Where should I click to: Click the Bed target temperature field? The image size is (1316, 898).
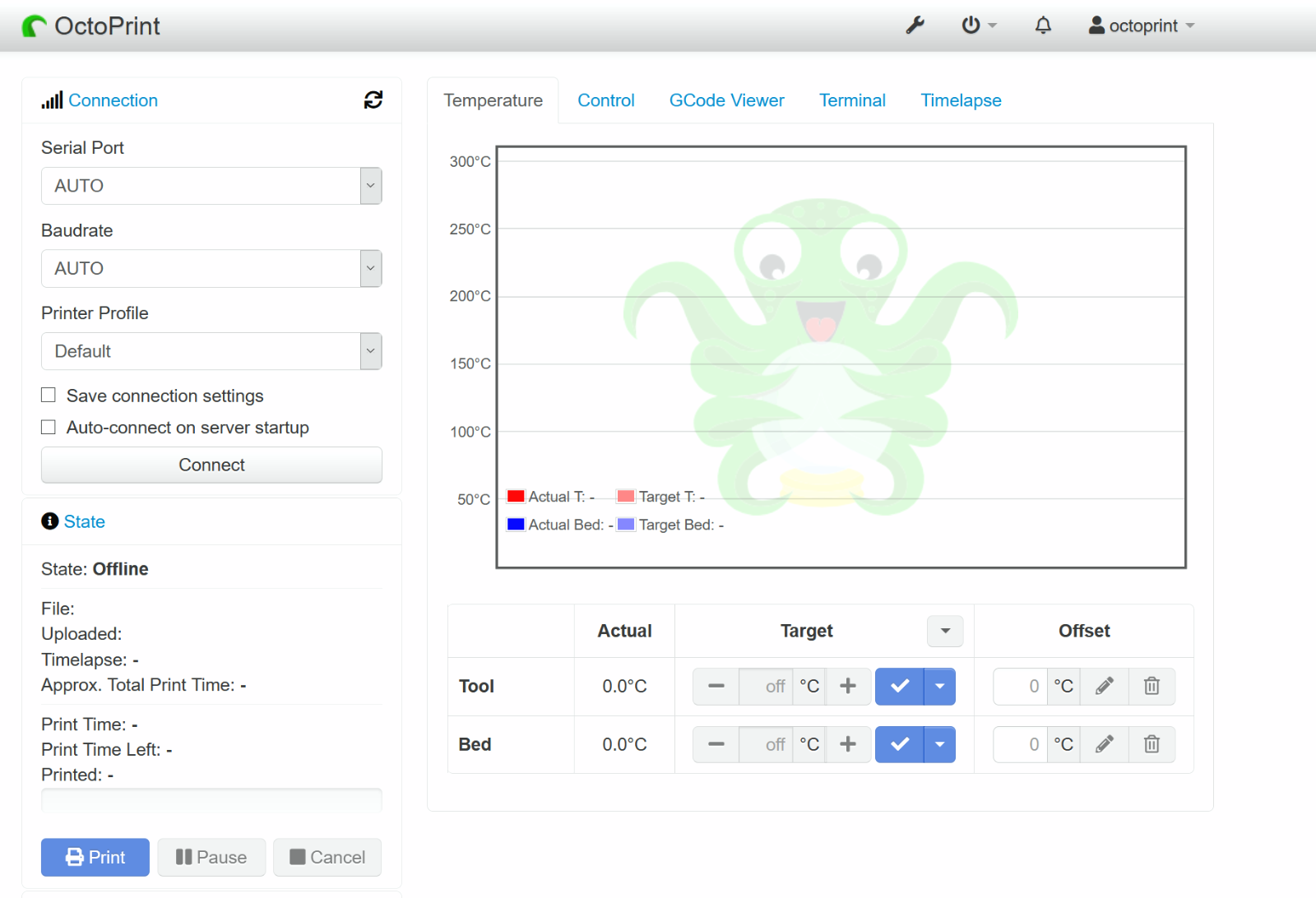pos(766,744)
